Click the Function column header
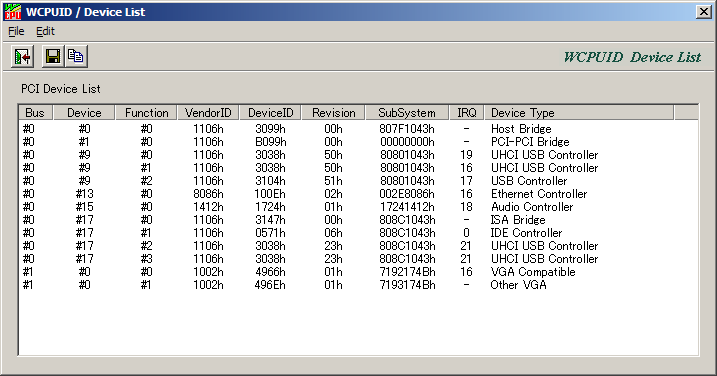Viewport: 717px width, 376px height. pos(146,113)
